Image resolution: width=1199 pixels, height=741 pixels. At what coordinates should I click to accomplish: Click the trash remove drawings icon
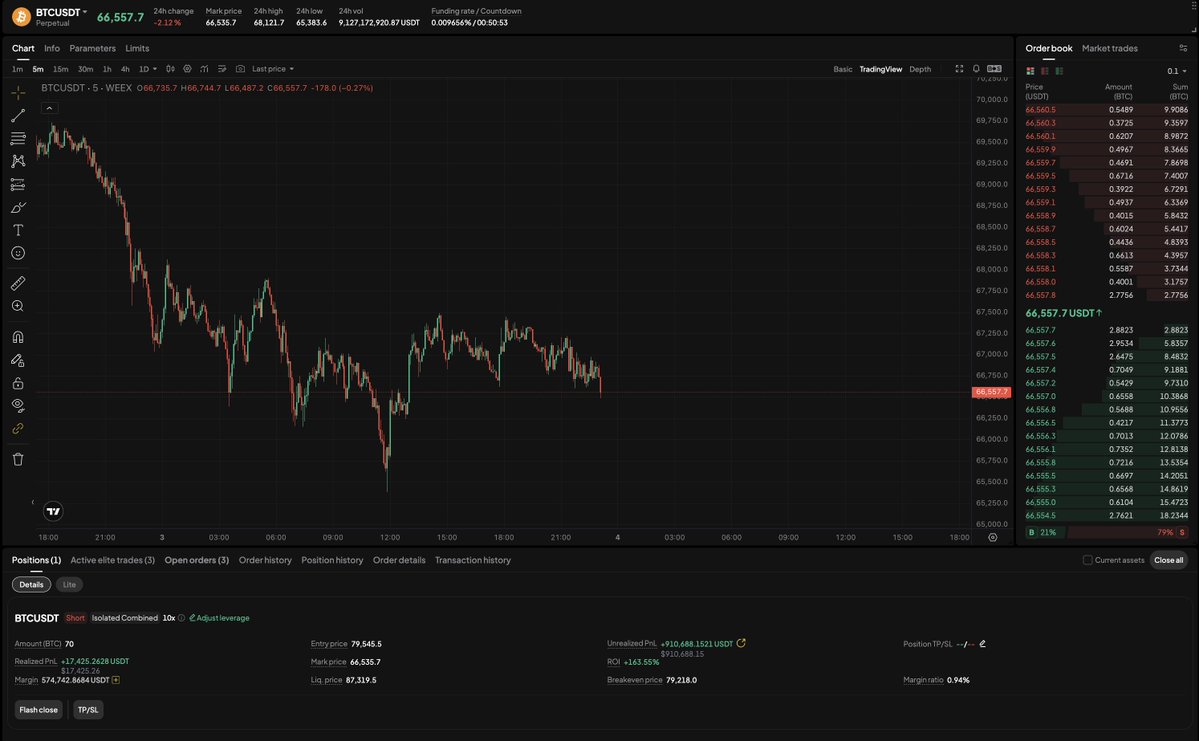(18, 459)
